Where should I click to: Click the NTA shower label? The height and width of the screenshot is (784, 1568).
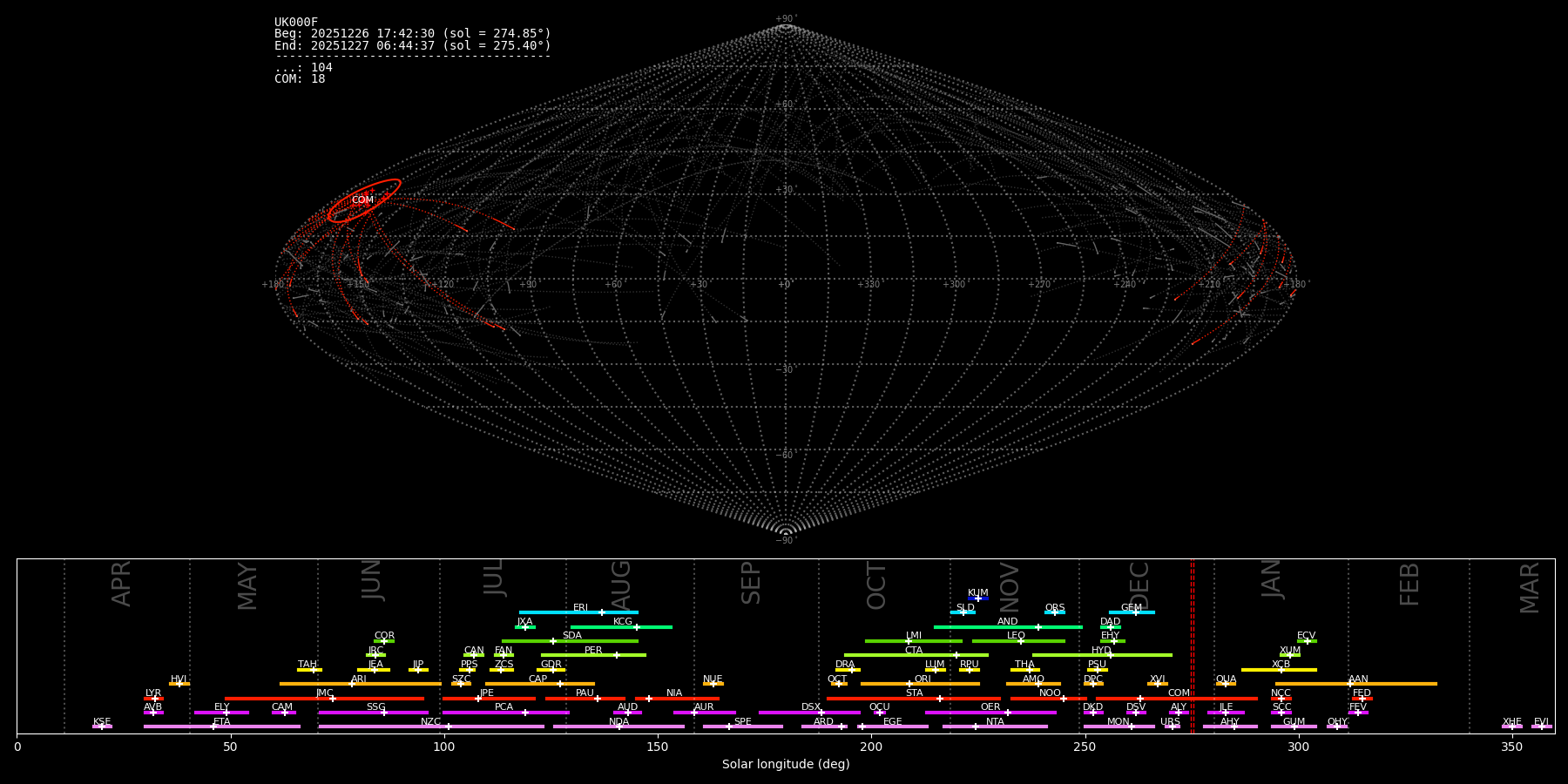coord(995,722)
